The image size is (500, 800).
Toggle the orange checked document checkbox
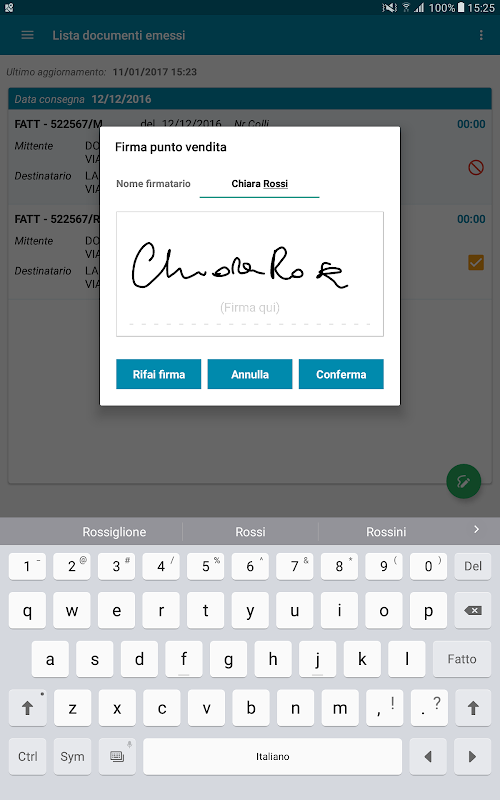pos(476,262)
